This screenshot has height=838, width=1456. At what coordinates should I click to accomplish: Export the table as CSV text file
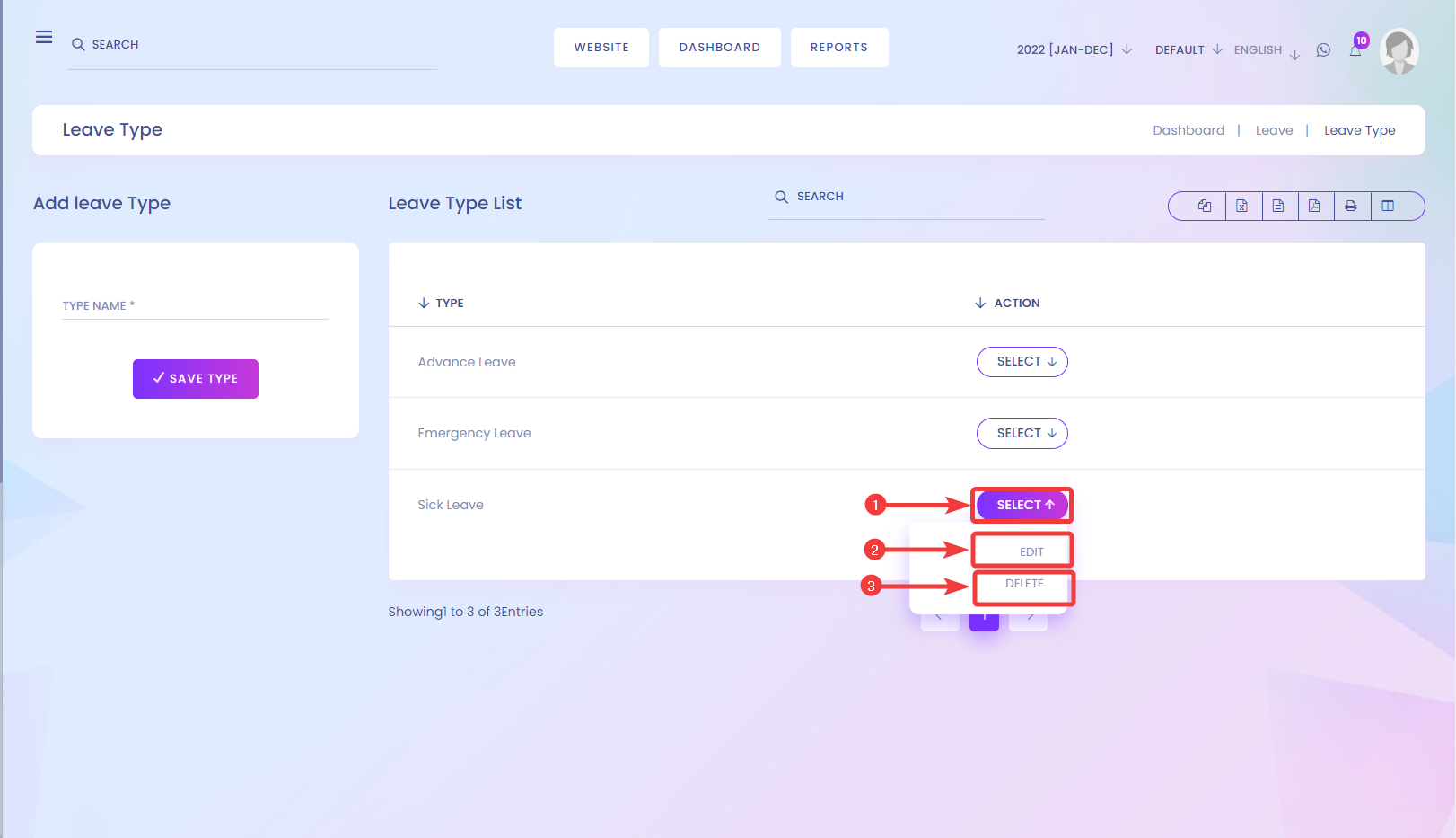[1279, 206]
